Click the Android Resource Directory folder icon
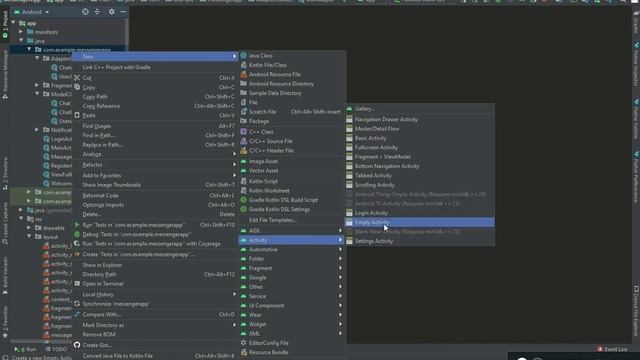640x360 pixels. [244, 84]
